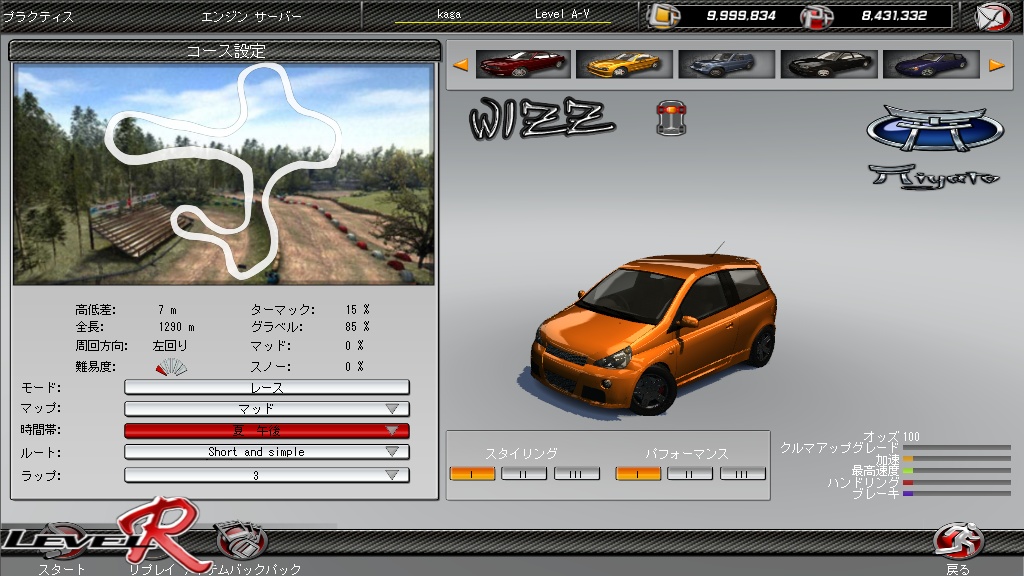Click the mud (マッド:) value 0 %
Image resolution: width=1024 pixels, height=576 pixels.
tap(355, 345)
